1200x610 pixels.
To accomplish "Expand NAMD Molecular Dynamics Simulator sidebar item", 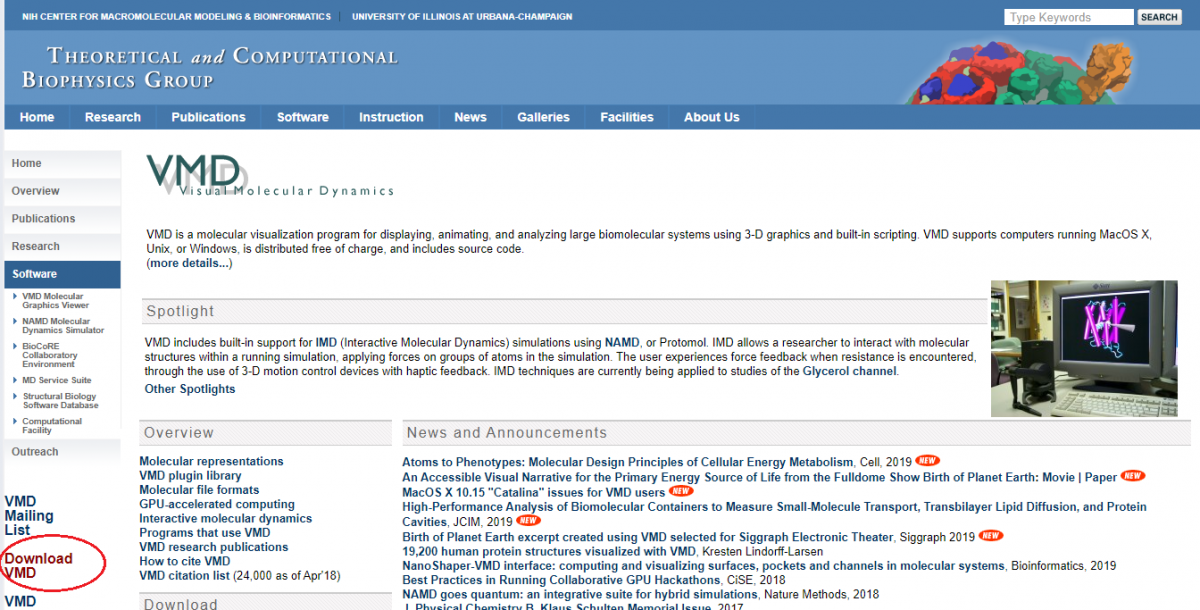I will click(63, 325).
